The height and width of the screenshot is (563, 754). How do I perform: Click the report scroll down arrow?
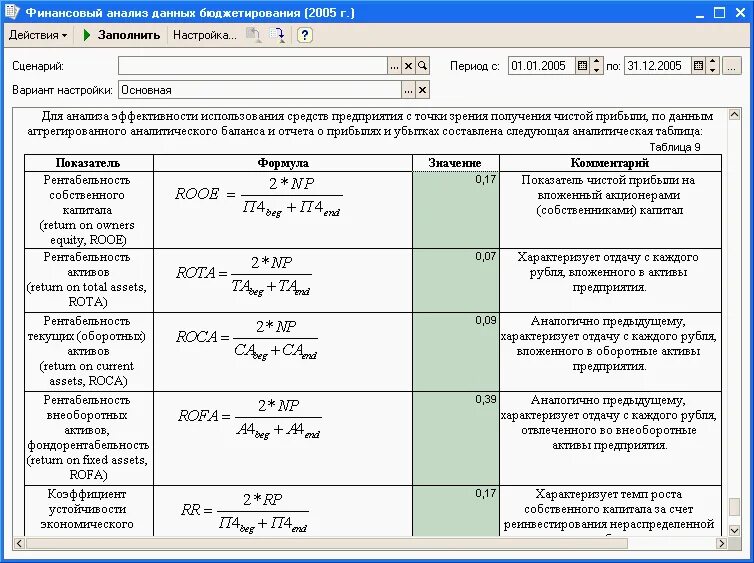734,531
